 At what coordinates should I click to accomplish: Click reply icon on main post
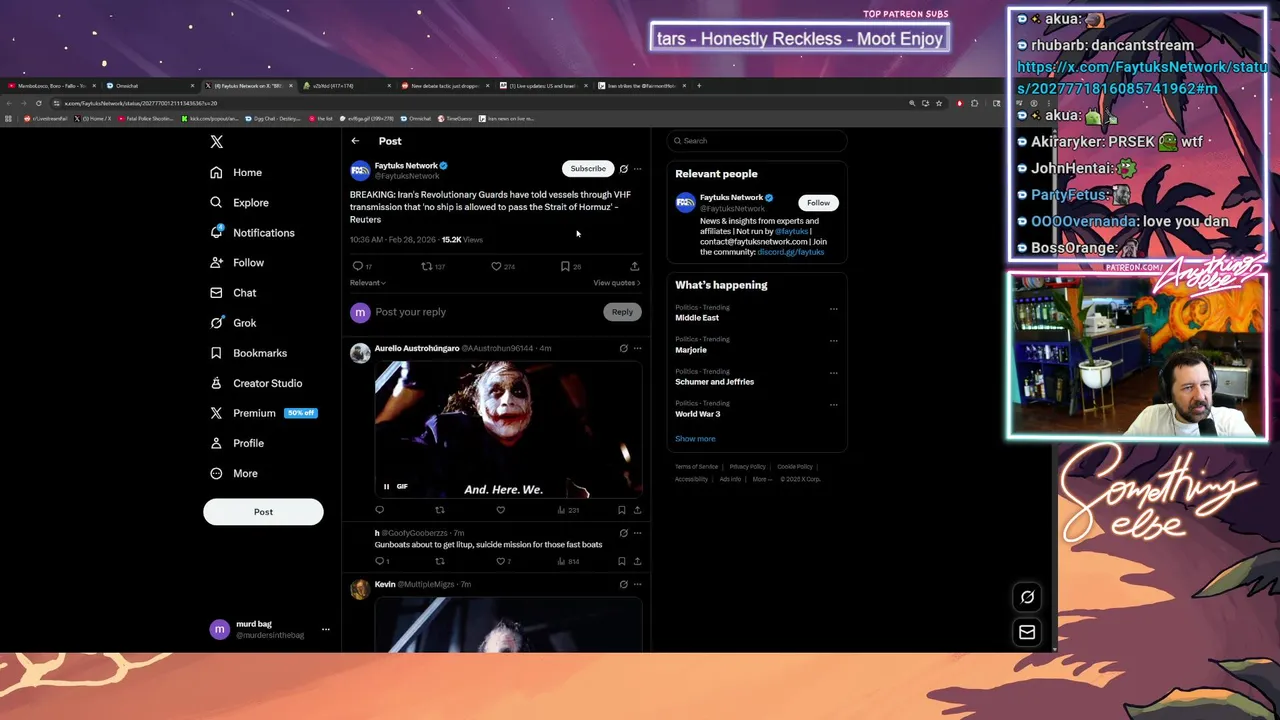click(x=357, y=266)
